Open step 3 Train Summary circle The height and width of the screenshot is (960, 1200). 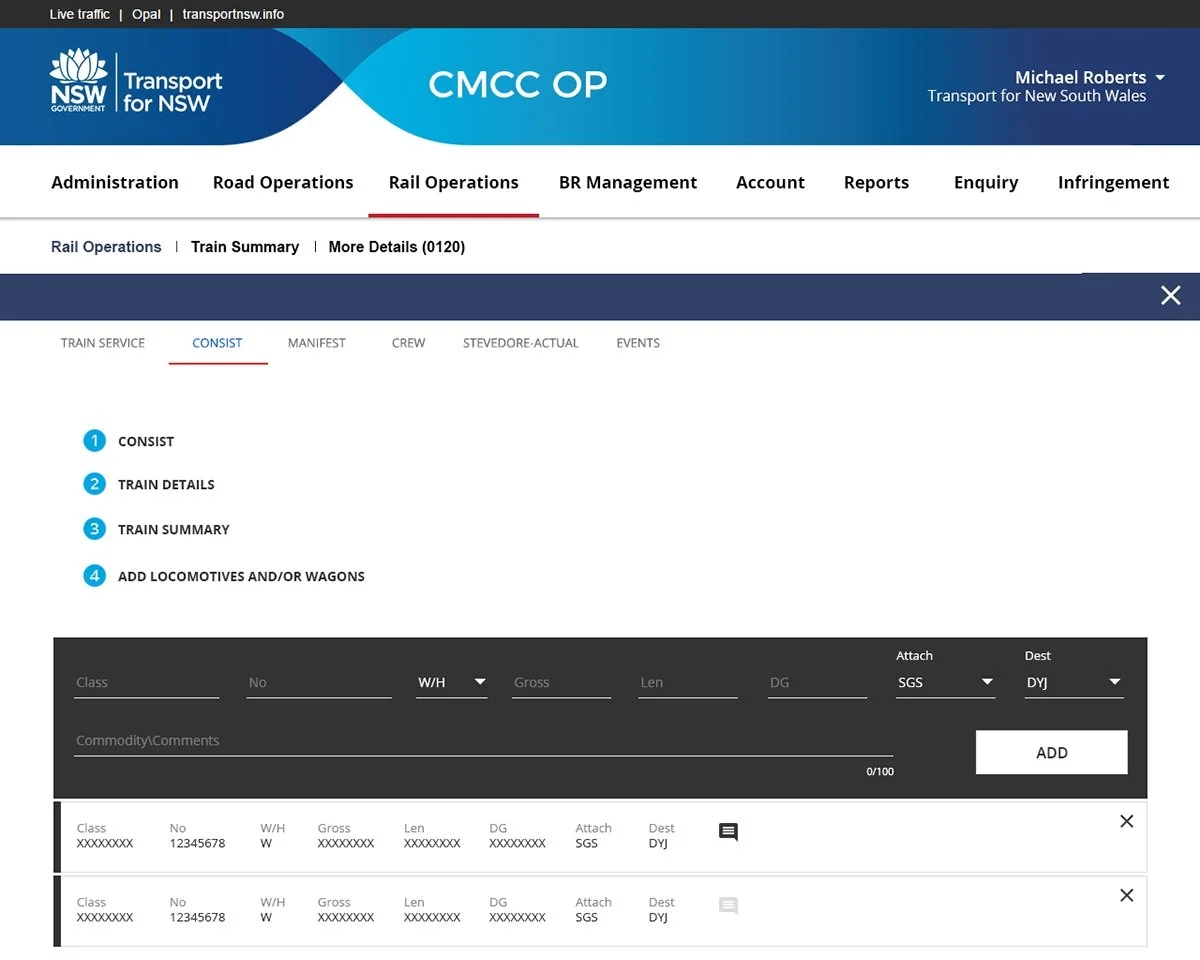[94, 528]
